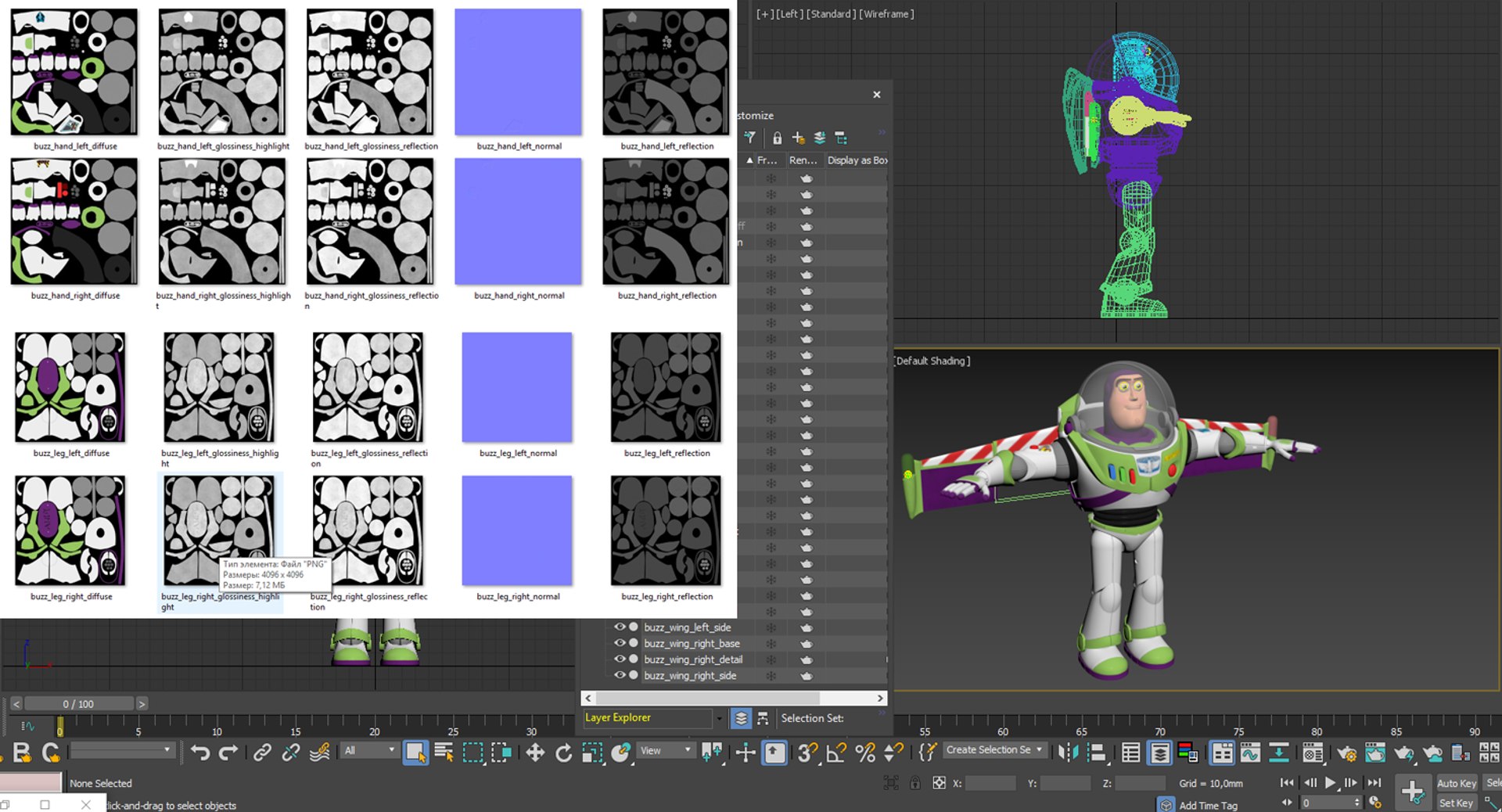Screen dimensions: 1502x812
Task: Toggle Window/Crossing selection mode icon
Action: tap(501, 753)
